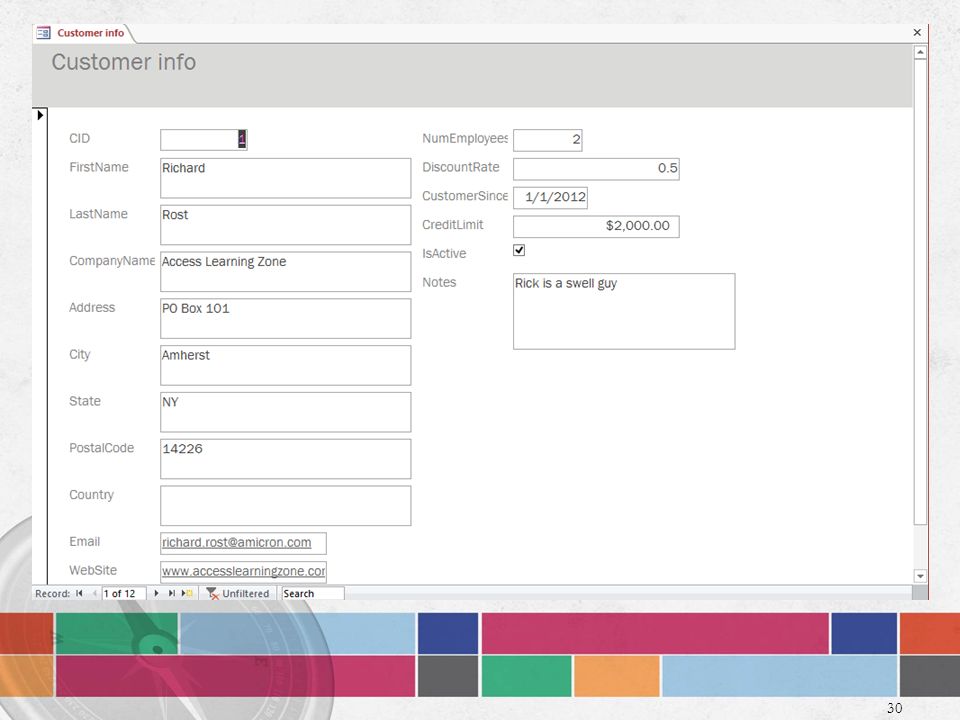
Task: Click the City label
Action: pos(80,354)
